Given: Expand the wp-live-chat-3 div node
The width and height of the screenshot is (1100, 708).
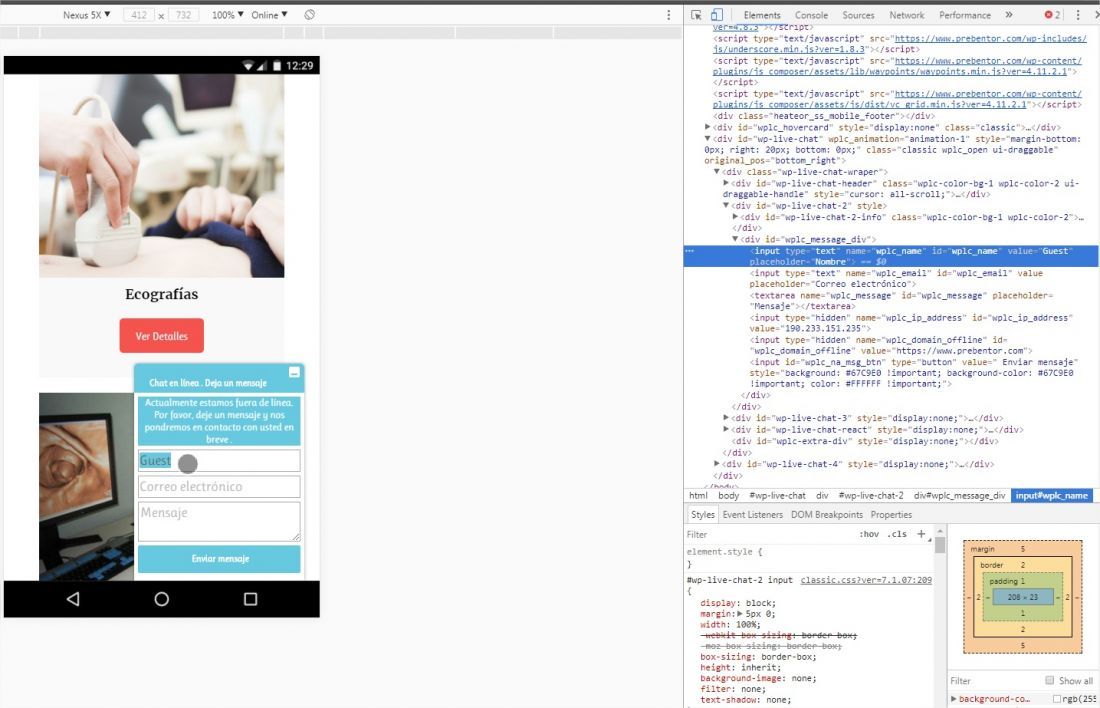Looking at the screenshot, I should (x=725, y=418).
